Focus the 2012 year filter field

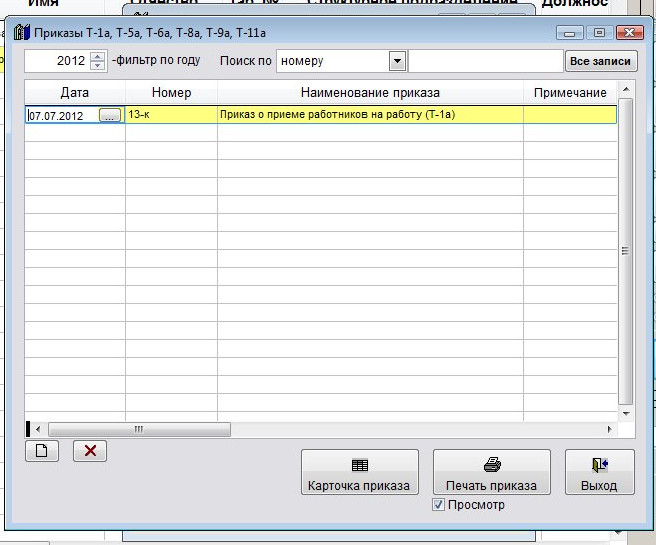57,61
